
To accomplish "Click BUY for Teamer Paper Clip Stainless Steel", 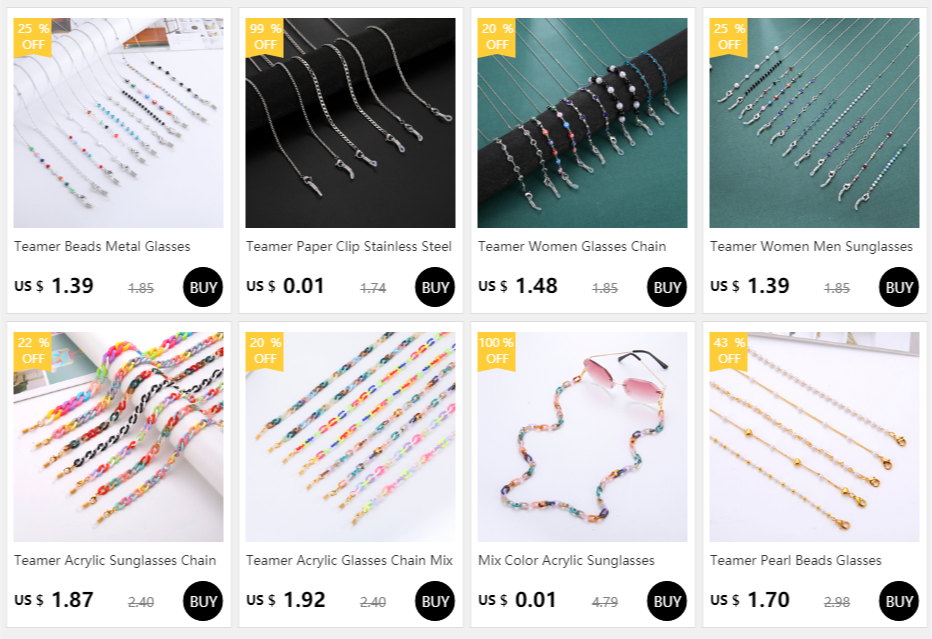I will tap(434, 287).
